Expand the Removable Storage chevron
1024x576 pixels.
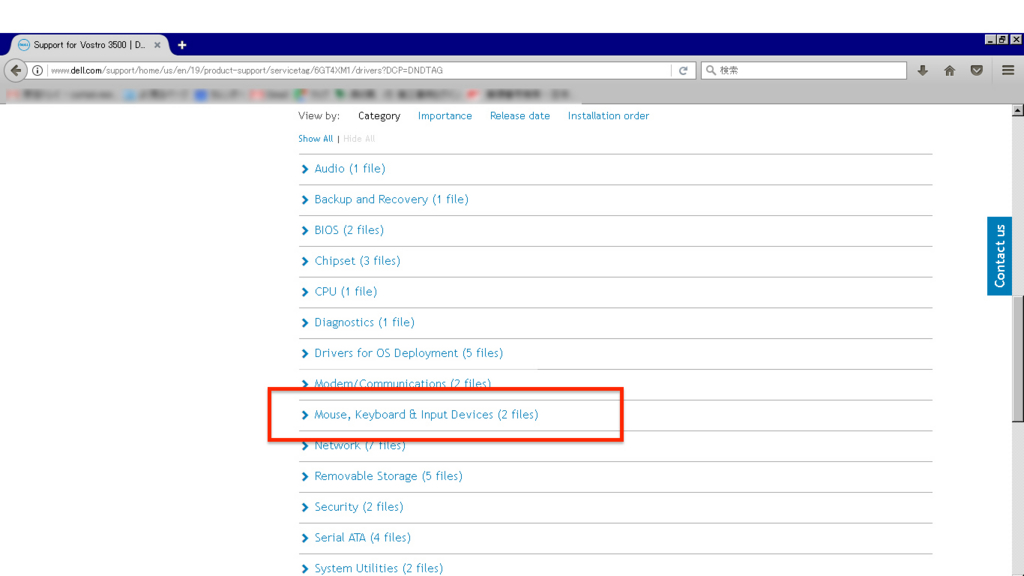pyautogui.click(x=305, y=477)
